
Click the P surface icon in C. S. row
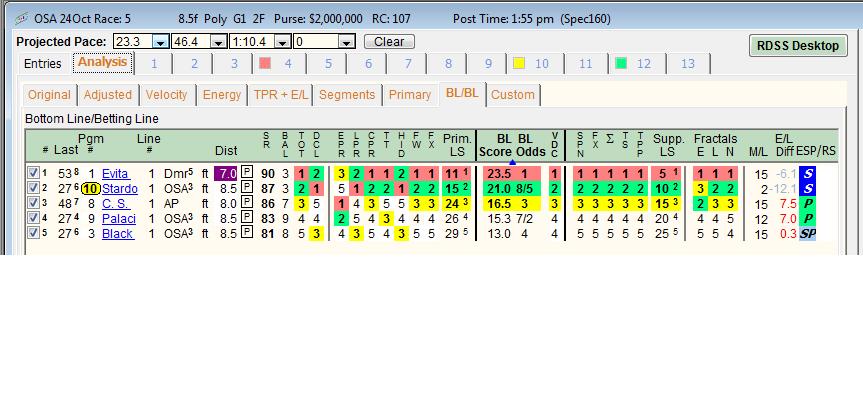pyautogui.click(x=247, y=204)
